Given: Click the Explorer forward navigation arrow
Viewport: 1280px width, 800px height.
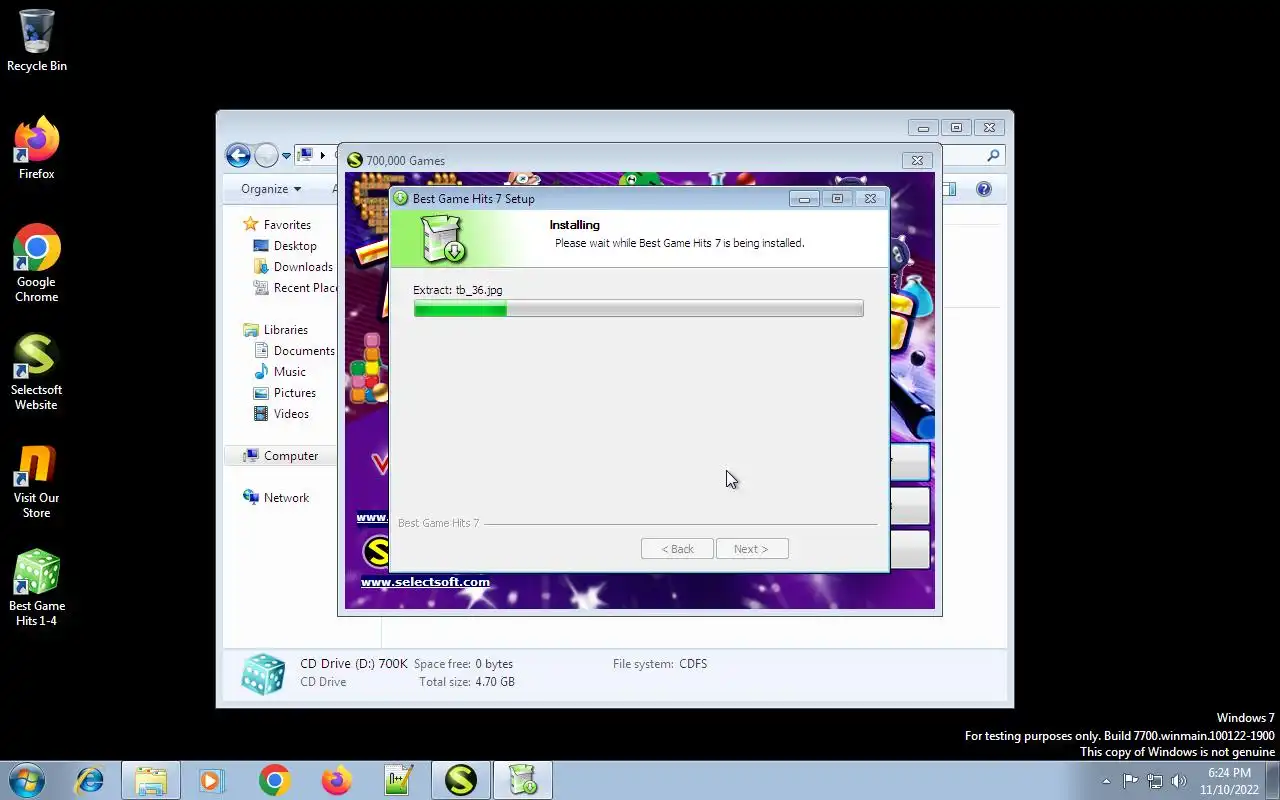Looking at the screenshot, I should point(266,155).
